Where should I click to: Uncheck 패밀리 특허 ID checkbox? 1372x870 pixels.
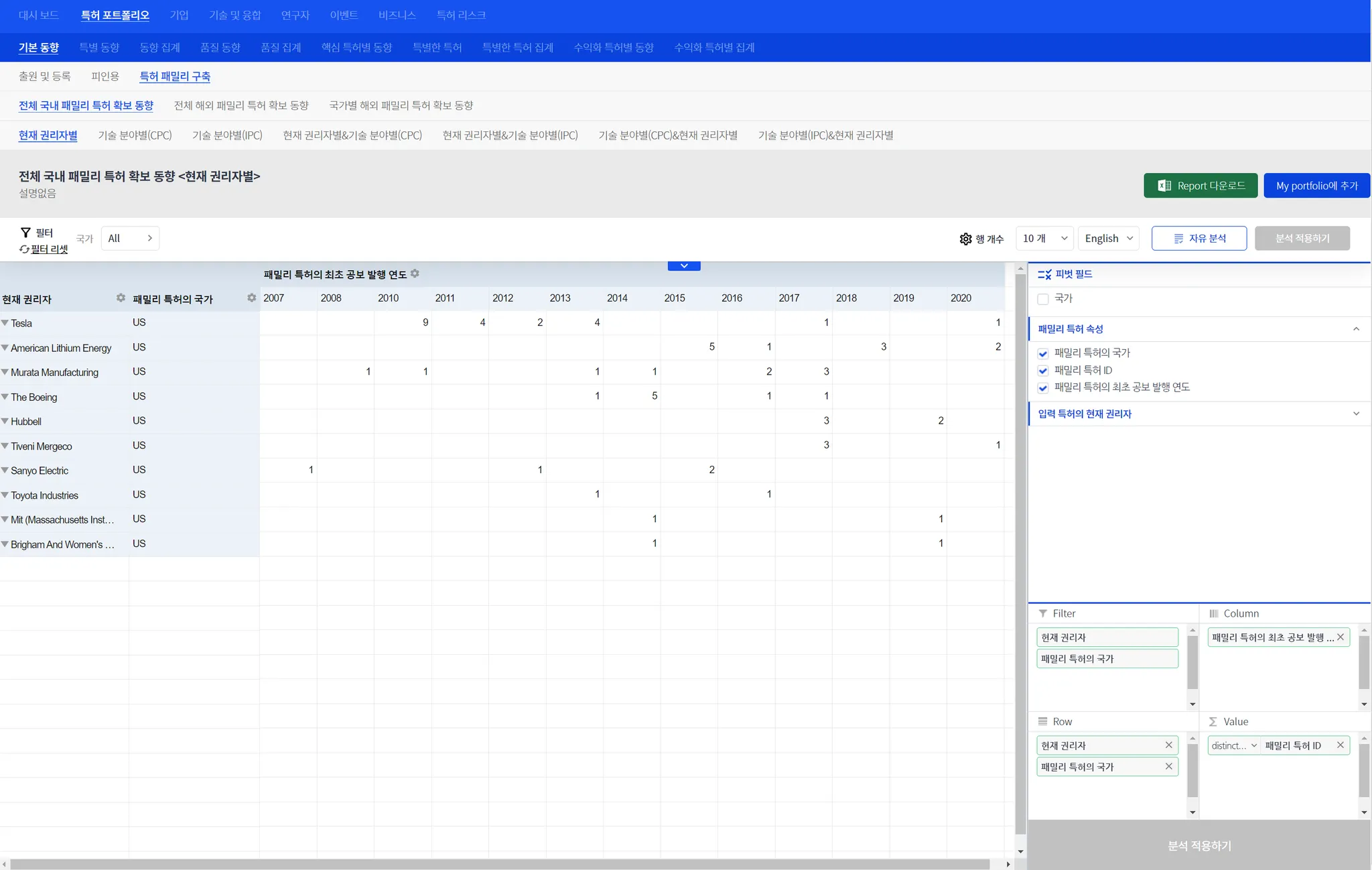coord(1043,371)
